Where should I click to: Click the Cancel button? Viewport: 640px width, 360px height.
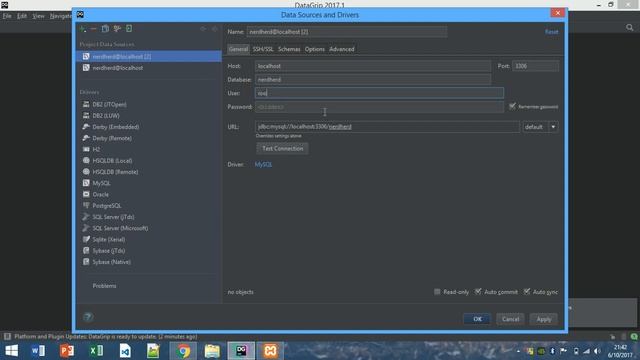(510, 319)
